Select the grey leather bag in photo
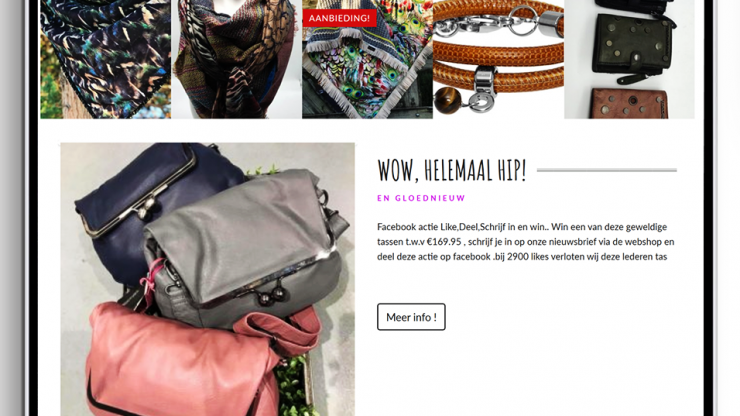740x416 pixels. (x=245, y=246)
